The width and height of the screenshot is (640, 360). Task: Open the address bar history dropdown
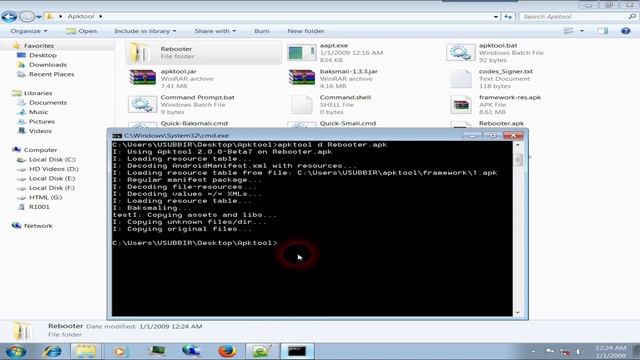tap(496, 17)
